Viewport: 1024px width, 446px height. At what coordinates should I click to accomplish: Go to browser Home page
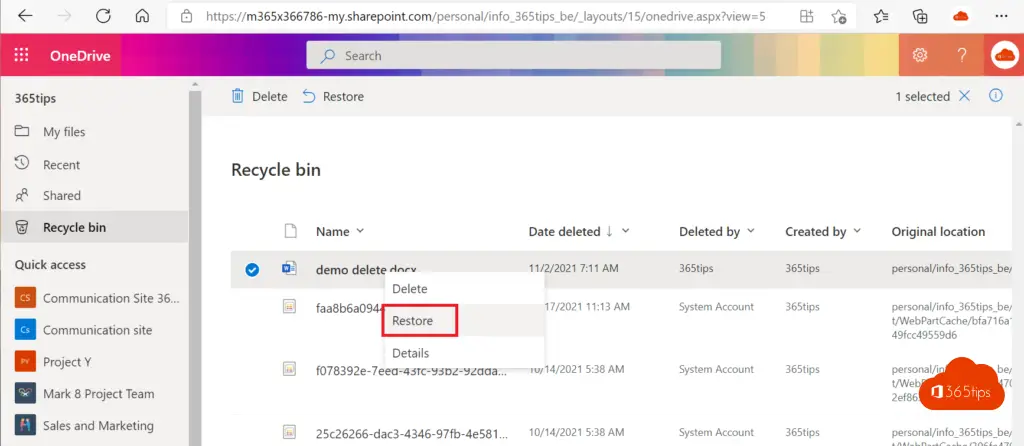pos(142,16)
